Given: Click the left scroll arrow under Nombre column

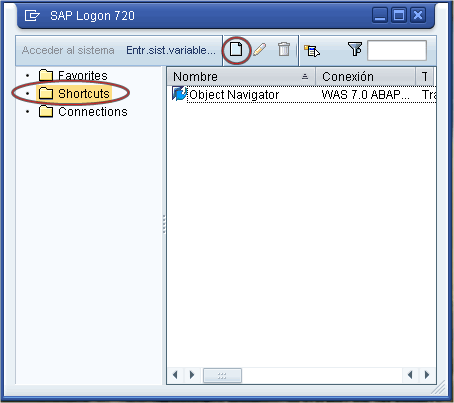Looking at the screenshot, I should (x=175, y=375).
